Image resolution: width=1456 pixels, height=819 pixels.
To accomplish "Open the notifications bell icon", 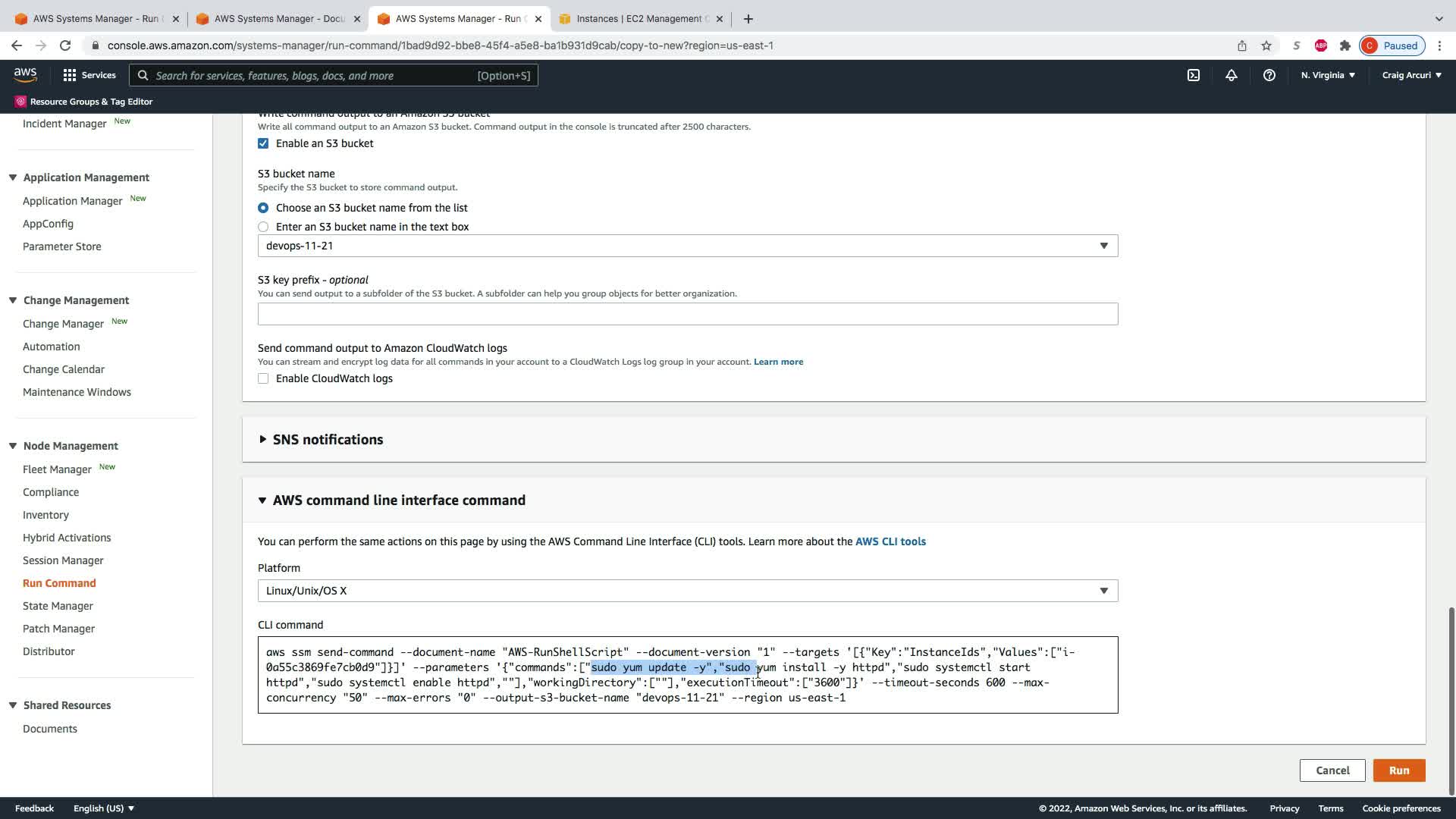I will pos(1231,75).
